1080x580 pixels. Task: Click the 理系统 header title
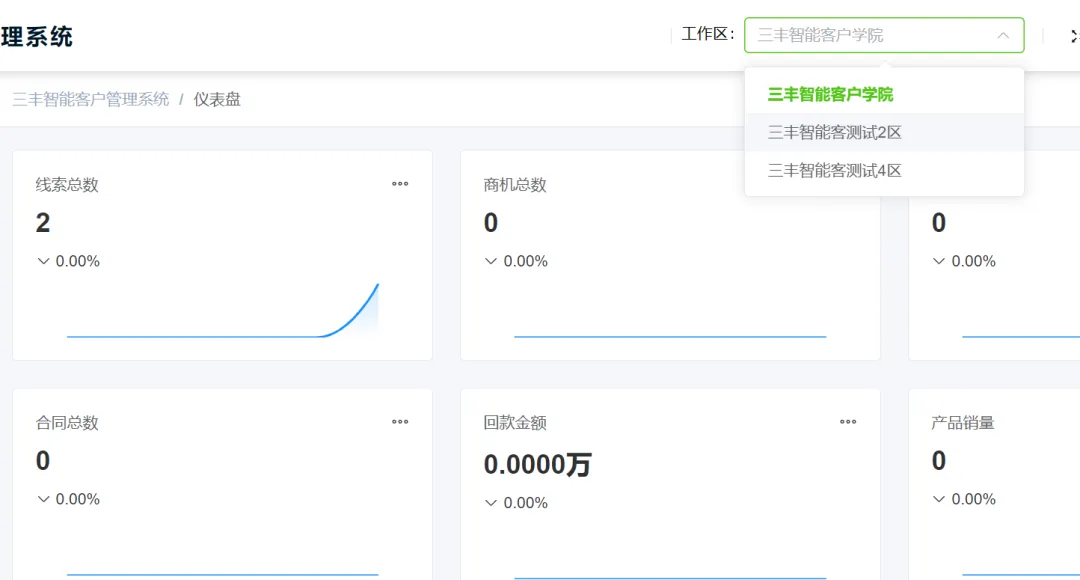pyautogui.click(x=37, y=37)
